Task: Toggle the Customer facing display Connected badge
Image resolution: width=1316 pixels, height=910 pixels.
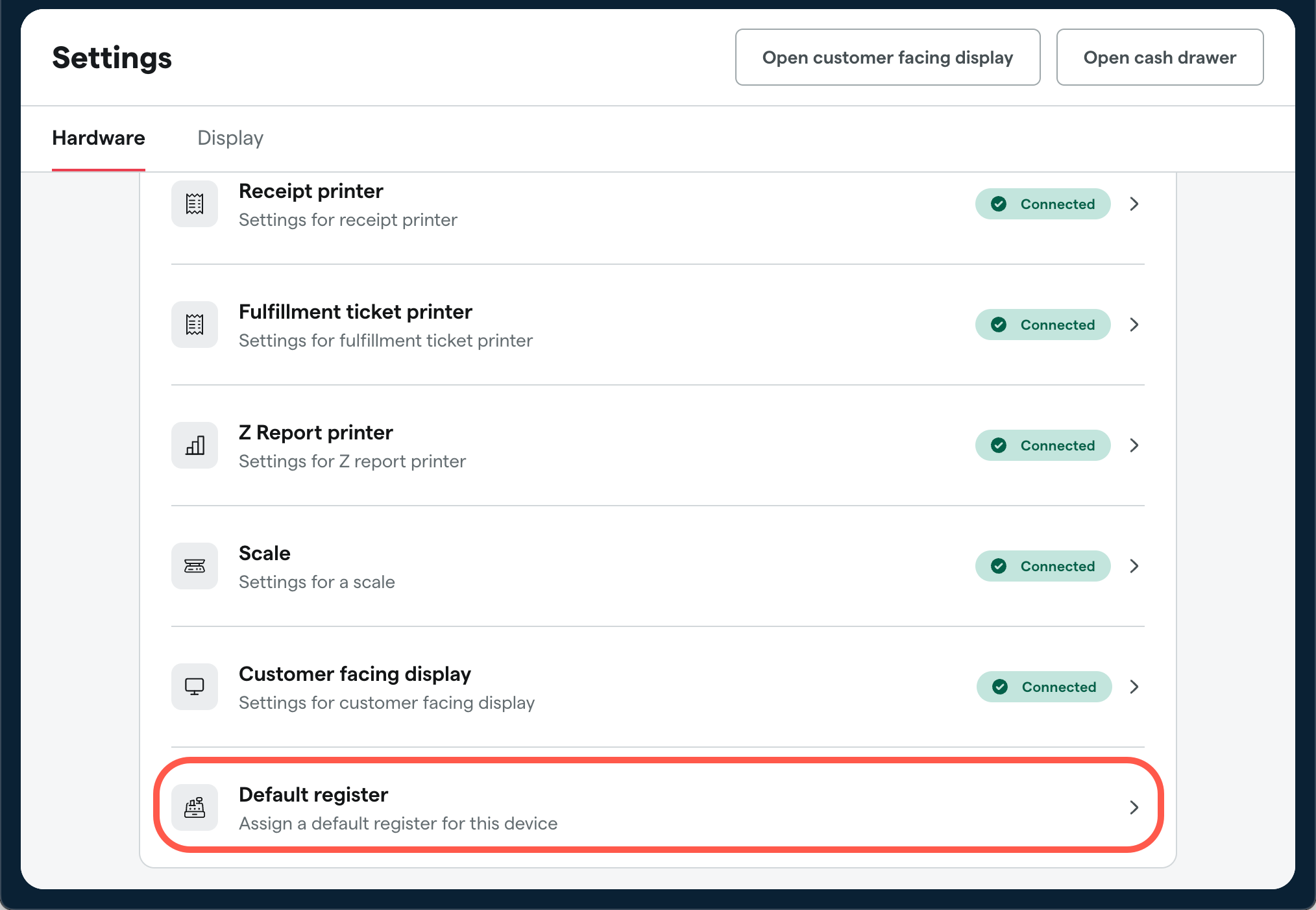Action: pos(1043,687)
